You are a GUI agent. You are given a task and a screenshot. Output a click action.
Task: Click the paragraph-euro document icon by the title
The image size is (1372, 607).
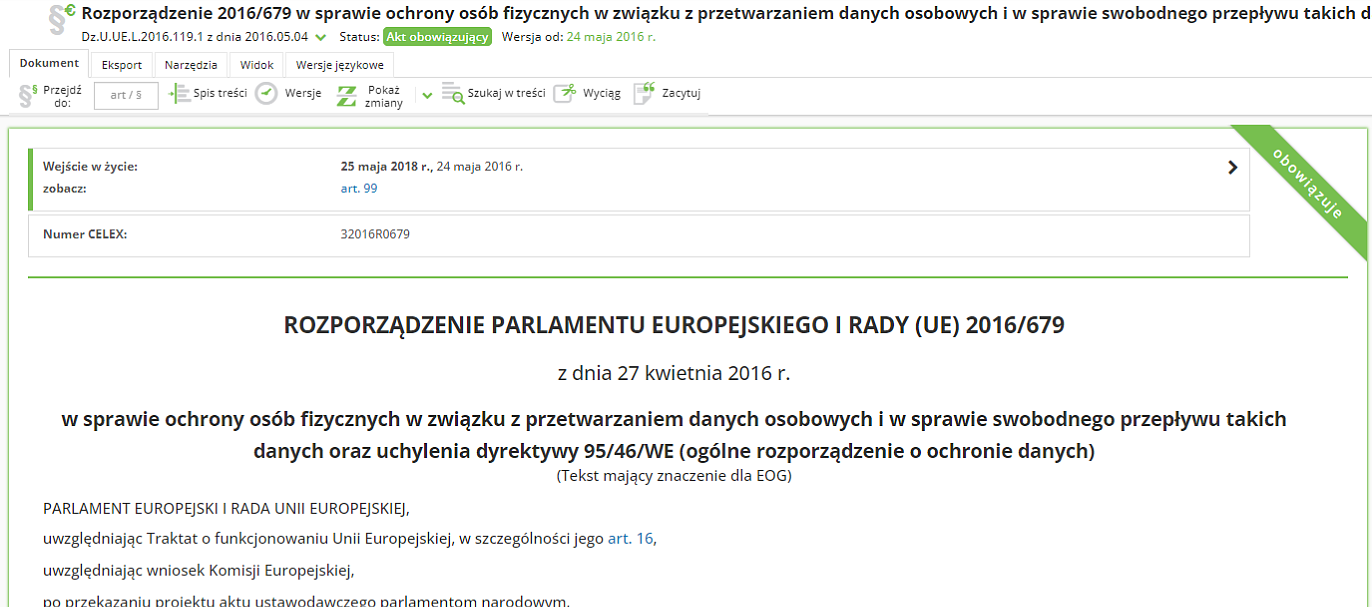[62, 18]
